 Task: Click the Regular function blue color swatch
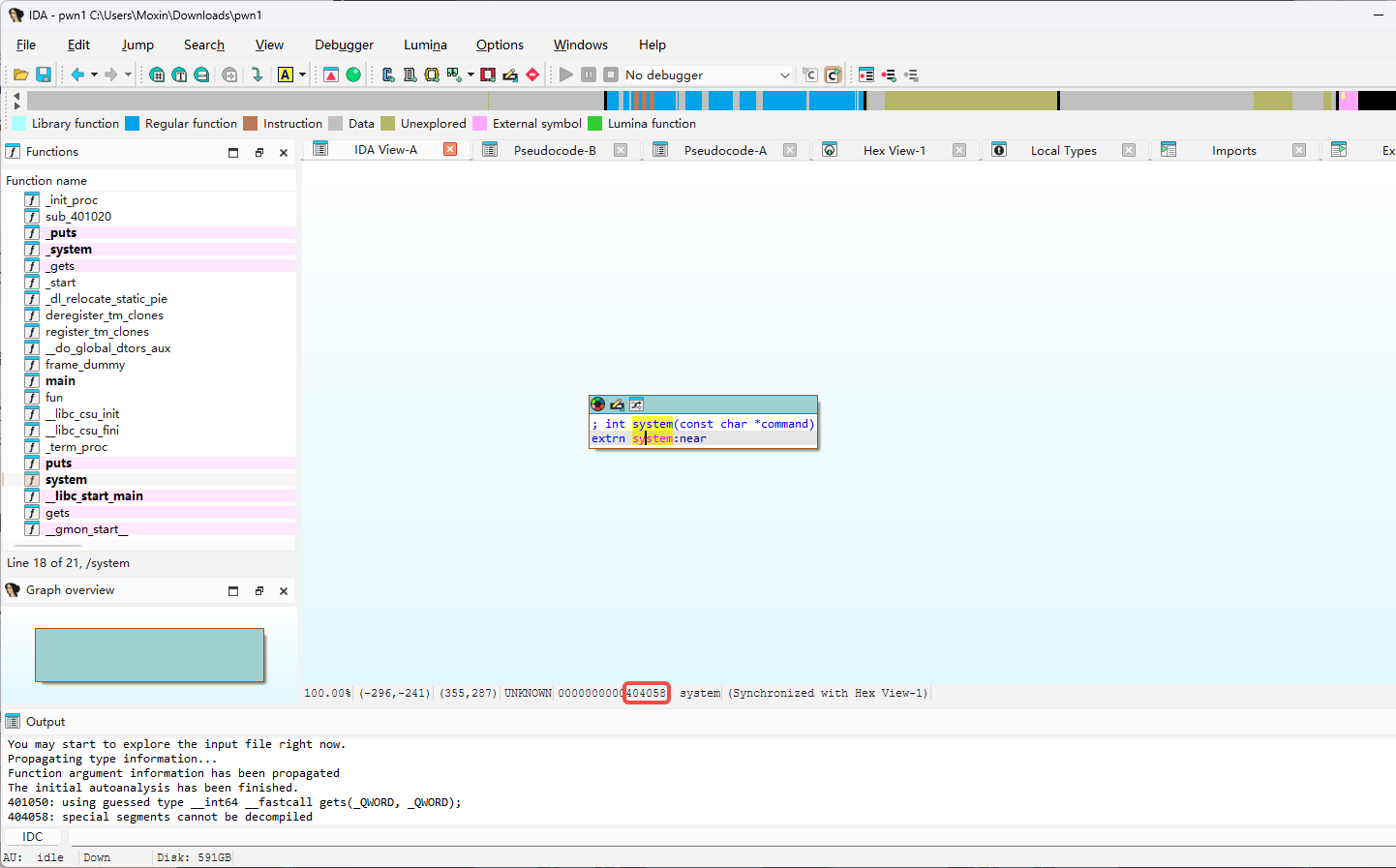point(133,124)
